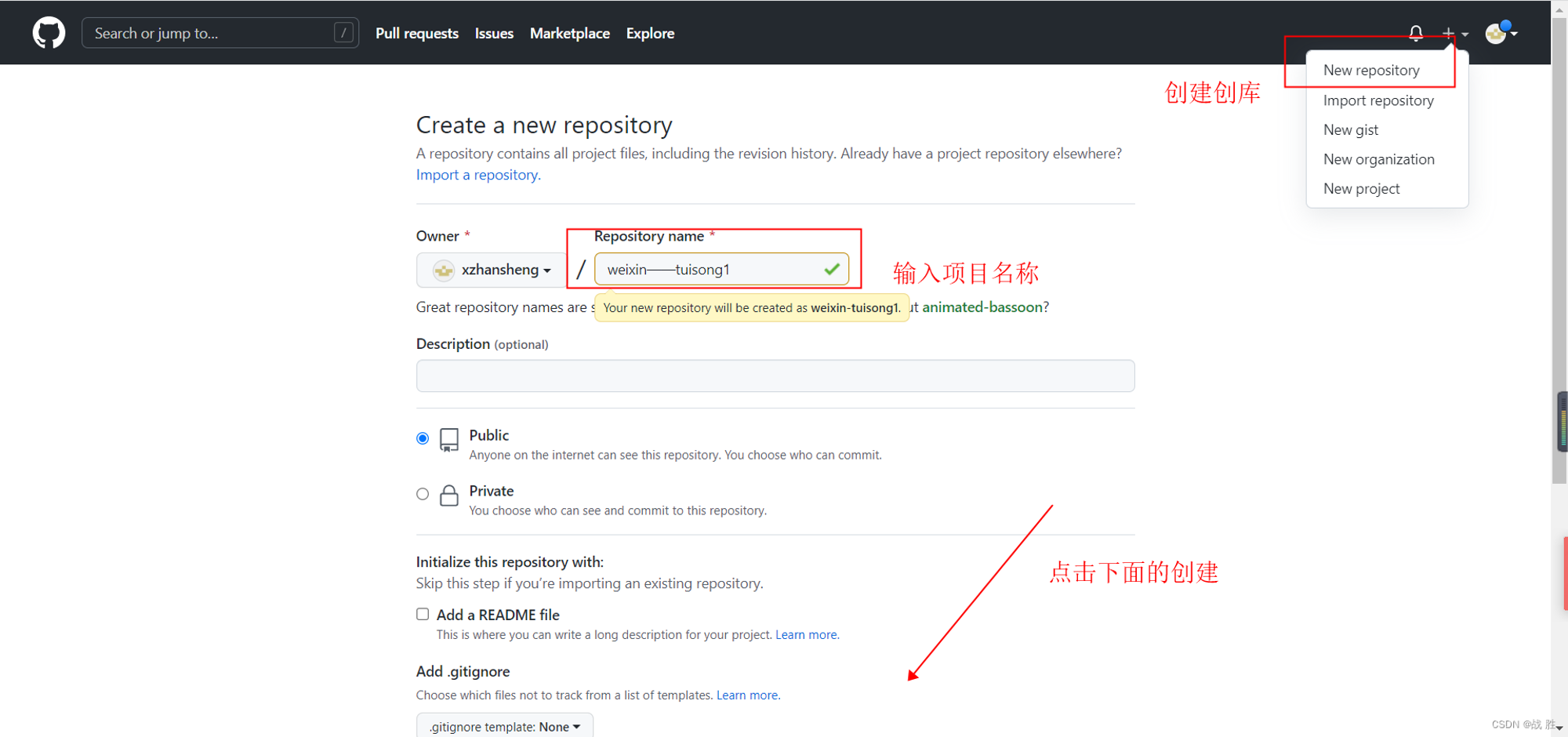Open gitignore Learn more link
Viewport: 1568px width, 737px height.
coord(747,695)
